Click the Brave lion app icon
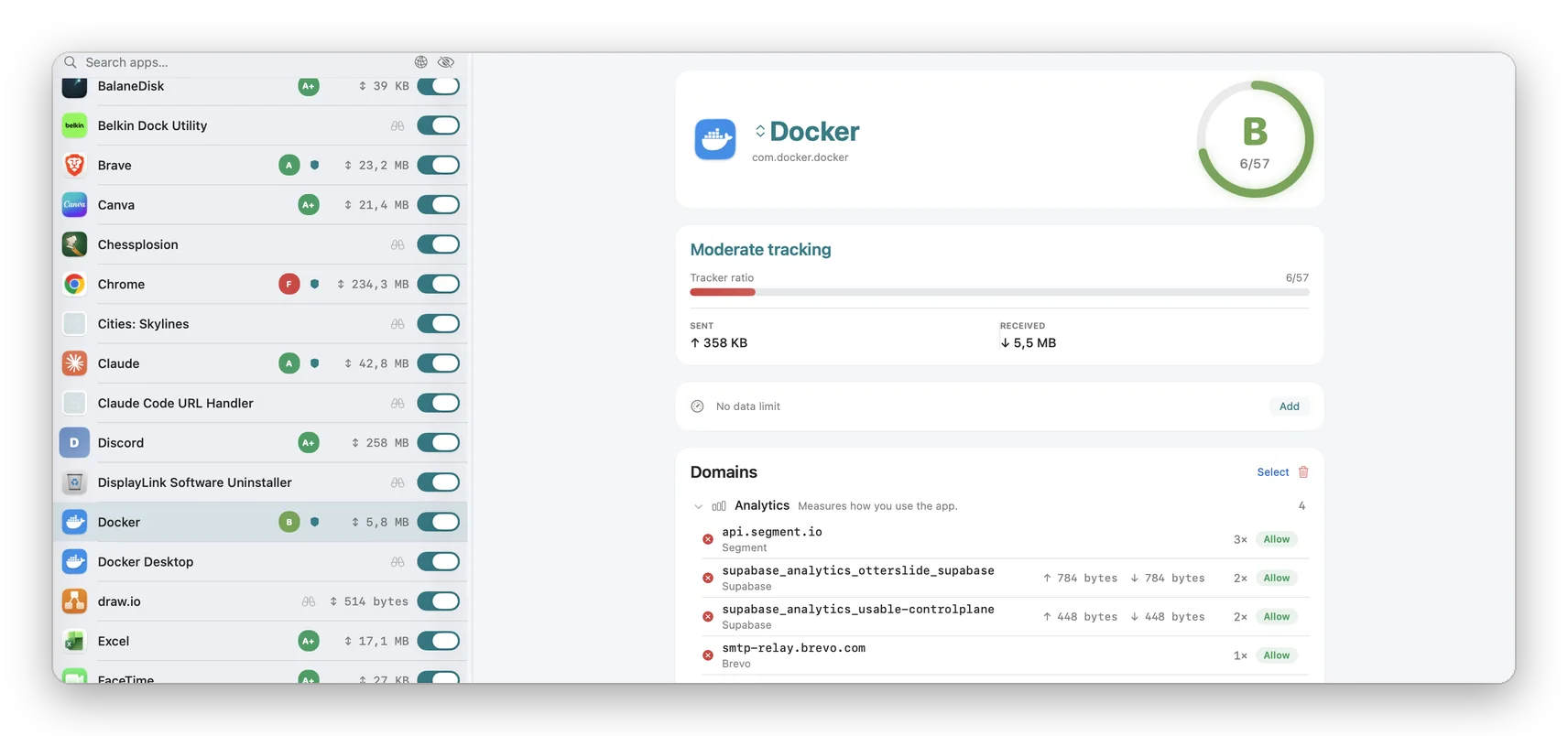Viewport: 1568px width, 736px height. (75, 165)
